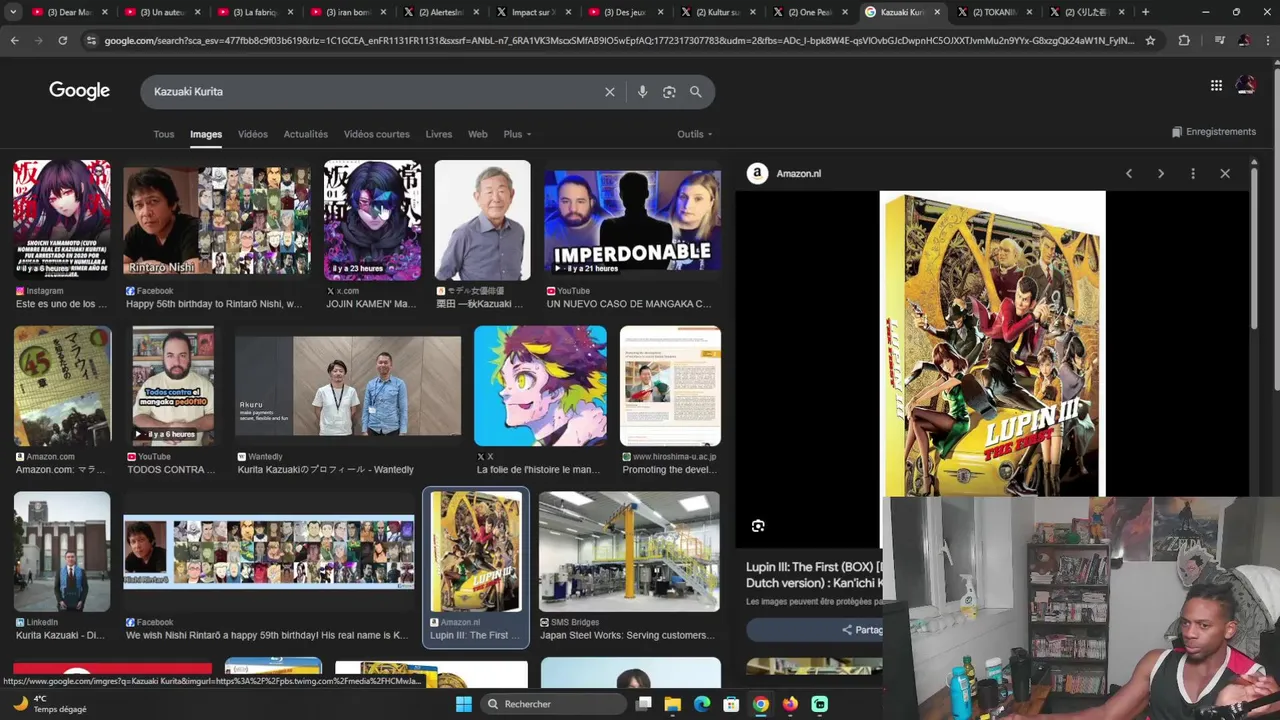Close the Amazon.nl image preview panel
Viewport: 1280px width, 720px height.
click(1225, 173)
